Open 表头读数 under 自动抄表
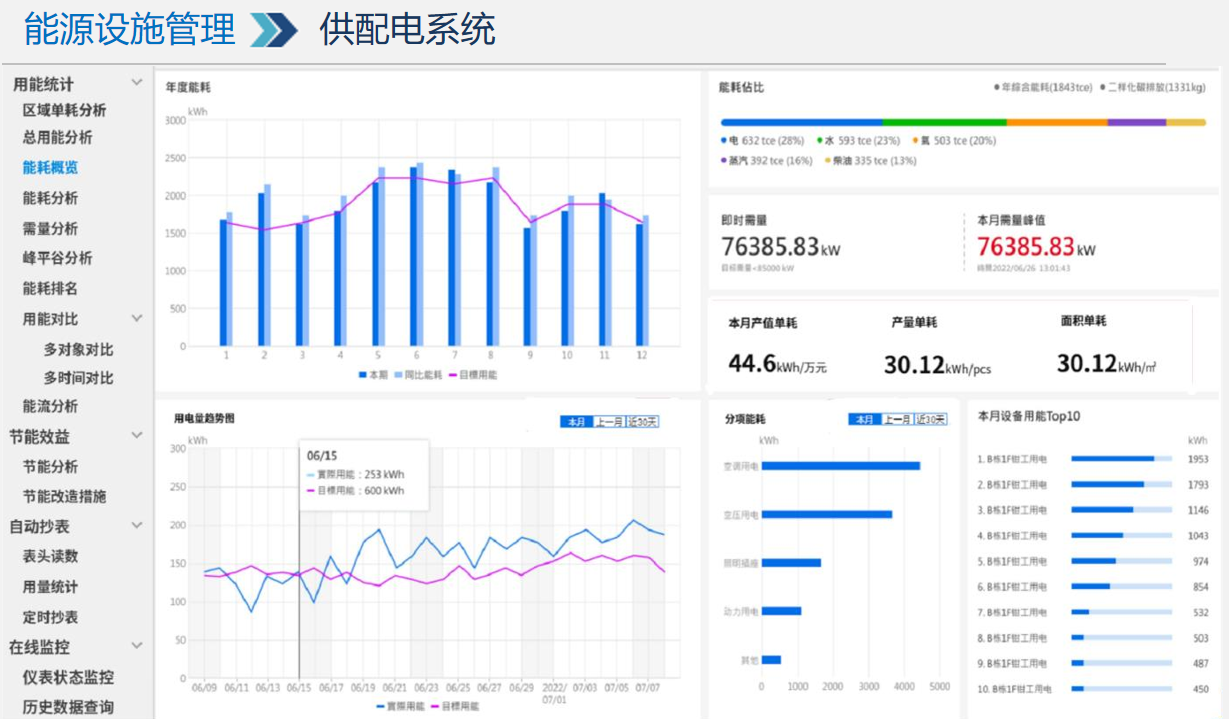This screenshot has width=1229, height=719. point(51,557)
